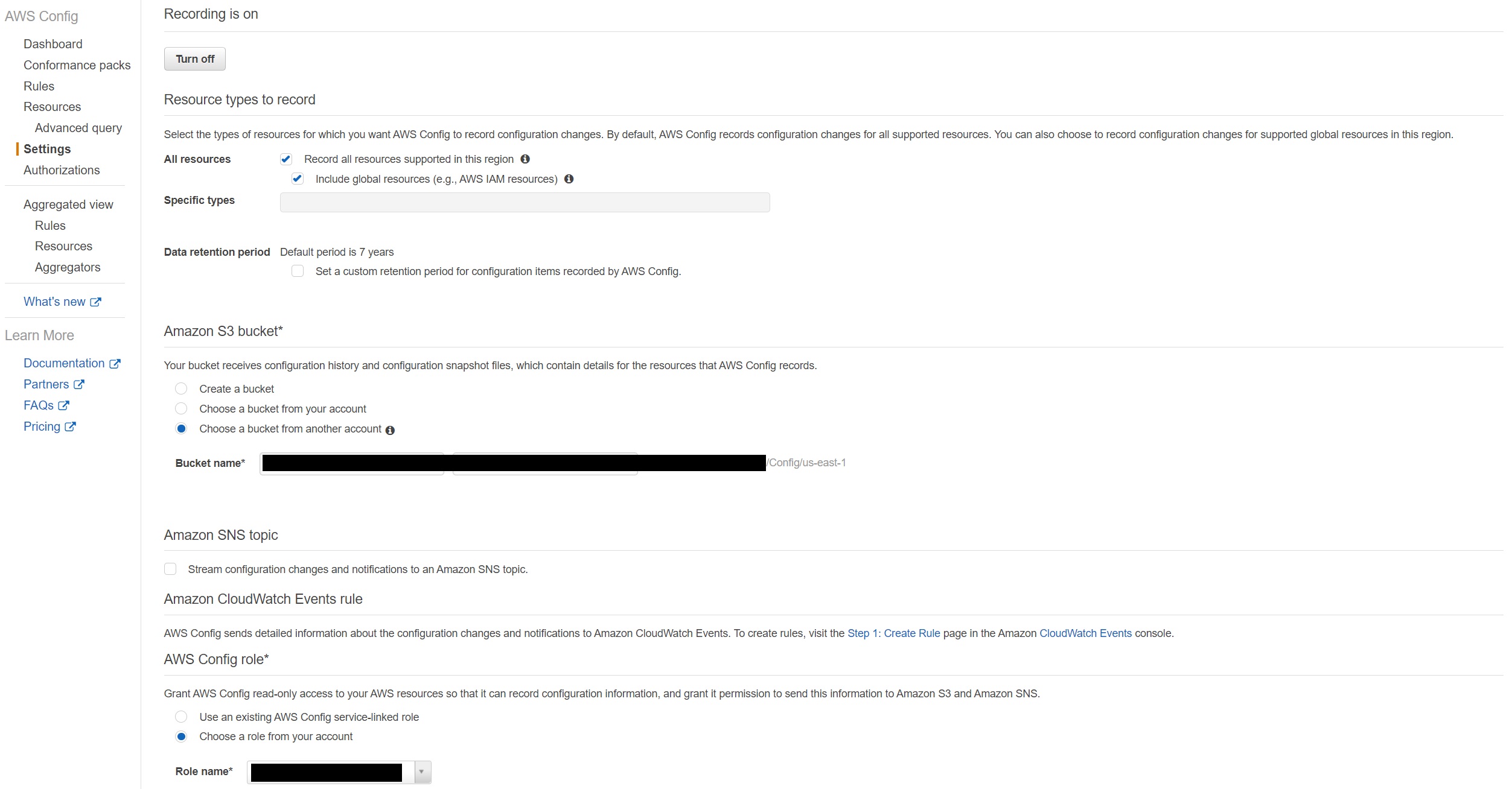Click external link icon beside What's new
The width and height of the screenshot is (1512, 789).
[95, 302]
